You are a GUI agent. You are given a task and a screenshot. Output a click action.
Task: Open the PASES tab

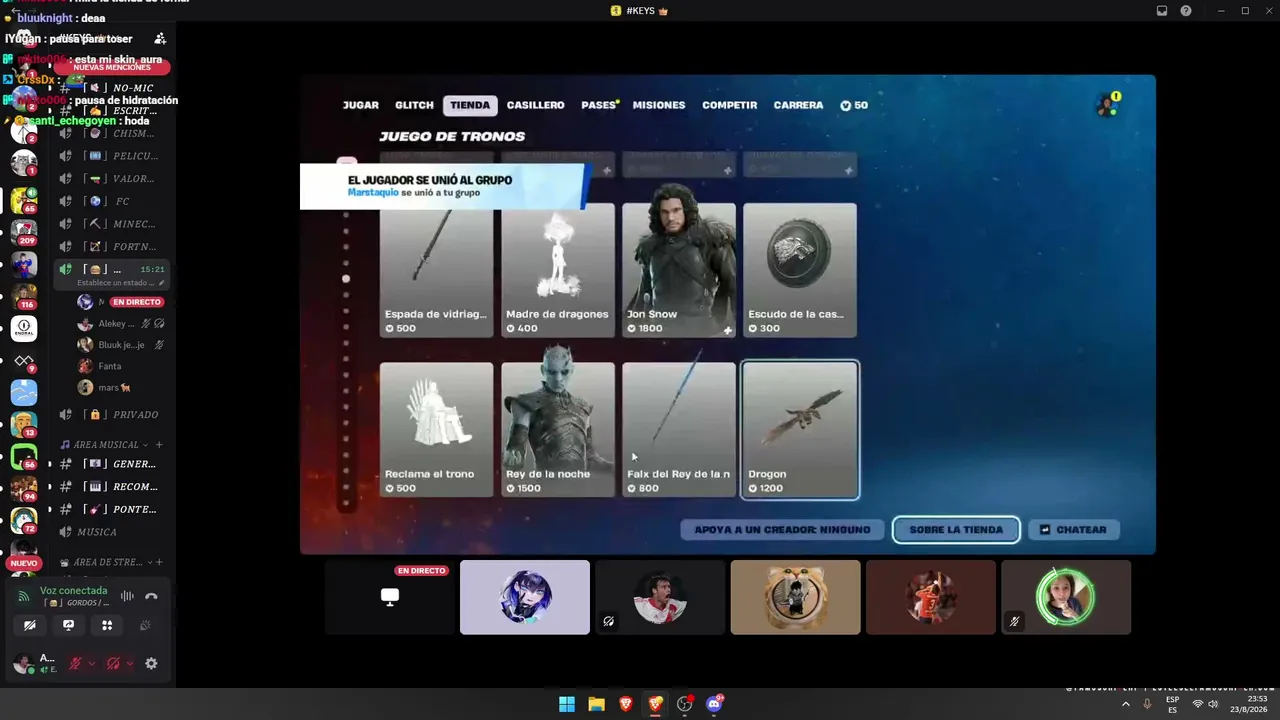pos(599,105)
